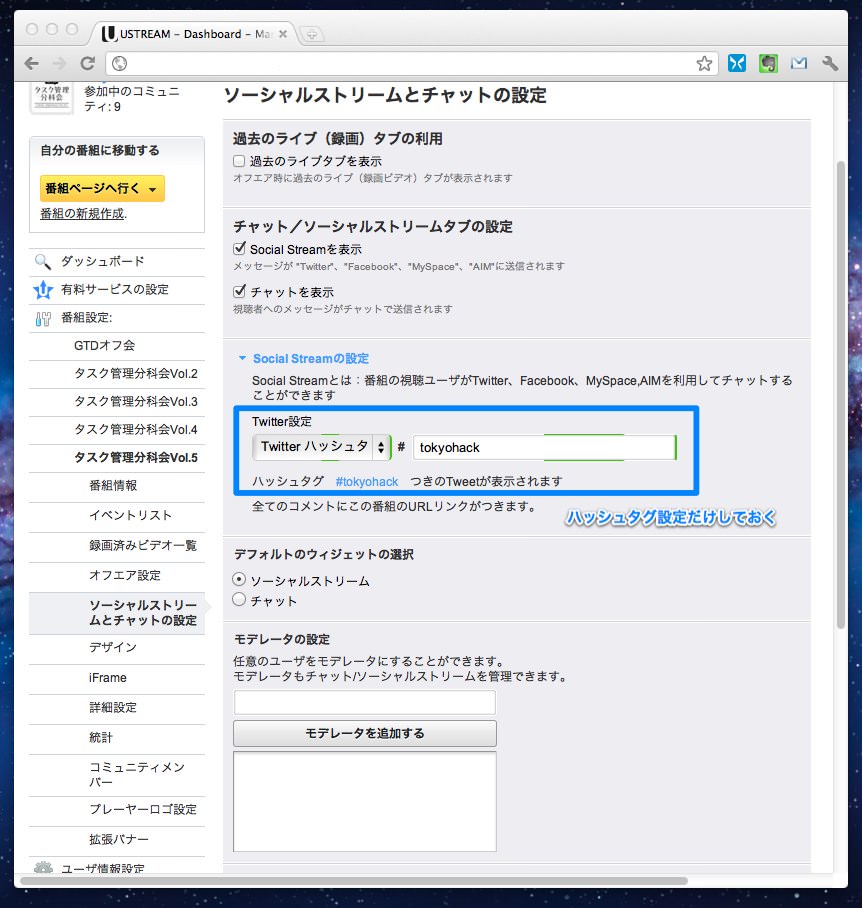Open ユーザ情報設定 in the sidebar
This screenshot has width=863, height=908.
click(x=103, y=868)
